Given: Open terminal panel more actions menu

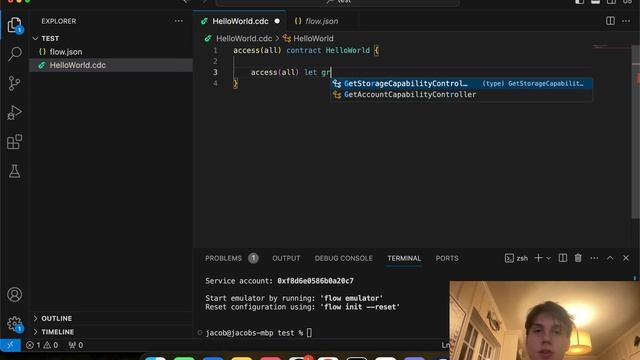Looking at the screenshot, I should click(x=594, y=258).
